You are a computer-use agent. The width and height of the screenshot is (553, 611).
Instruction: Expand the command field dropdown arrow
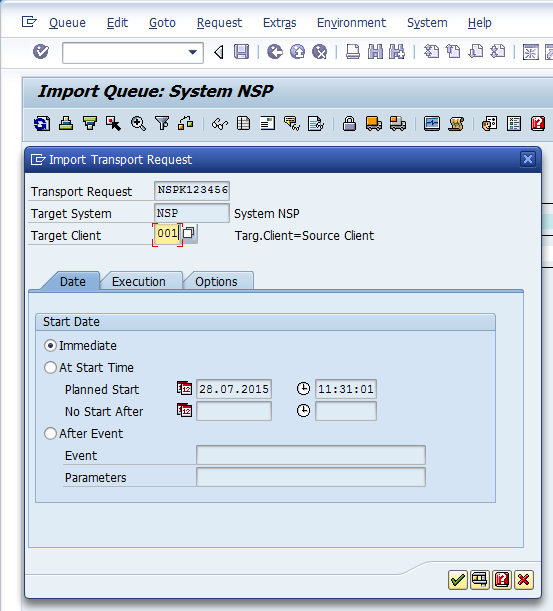click(x=193, y=52)
